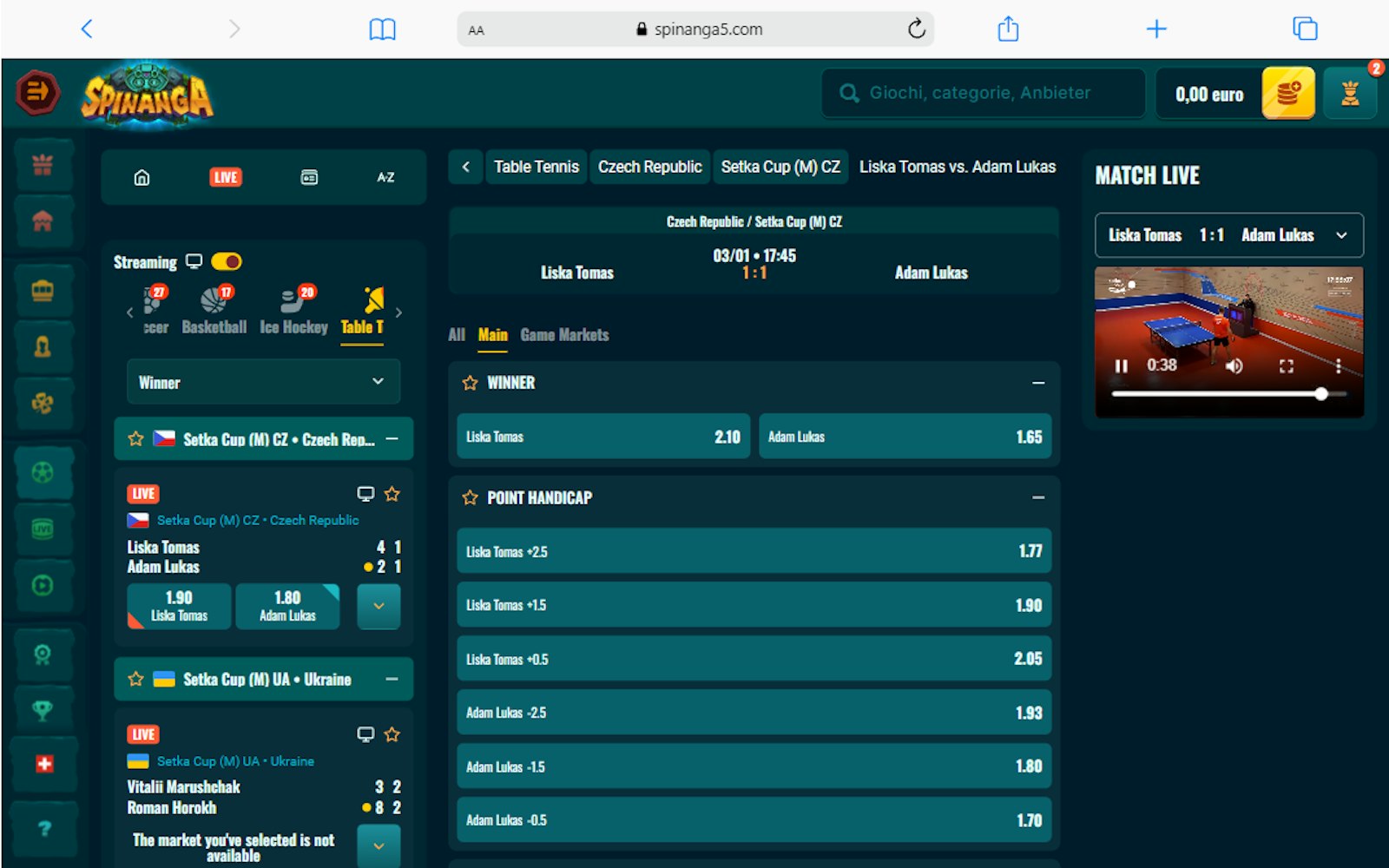Open the LIVE events icon
This screenshot has height=868, width=1389.
coord(226,177)
